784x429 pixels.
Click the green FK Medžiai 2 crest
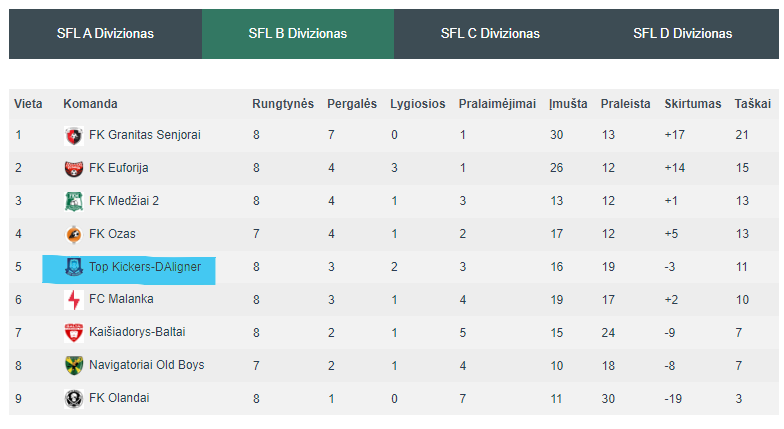point(74,202)
